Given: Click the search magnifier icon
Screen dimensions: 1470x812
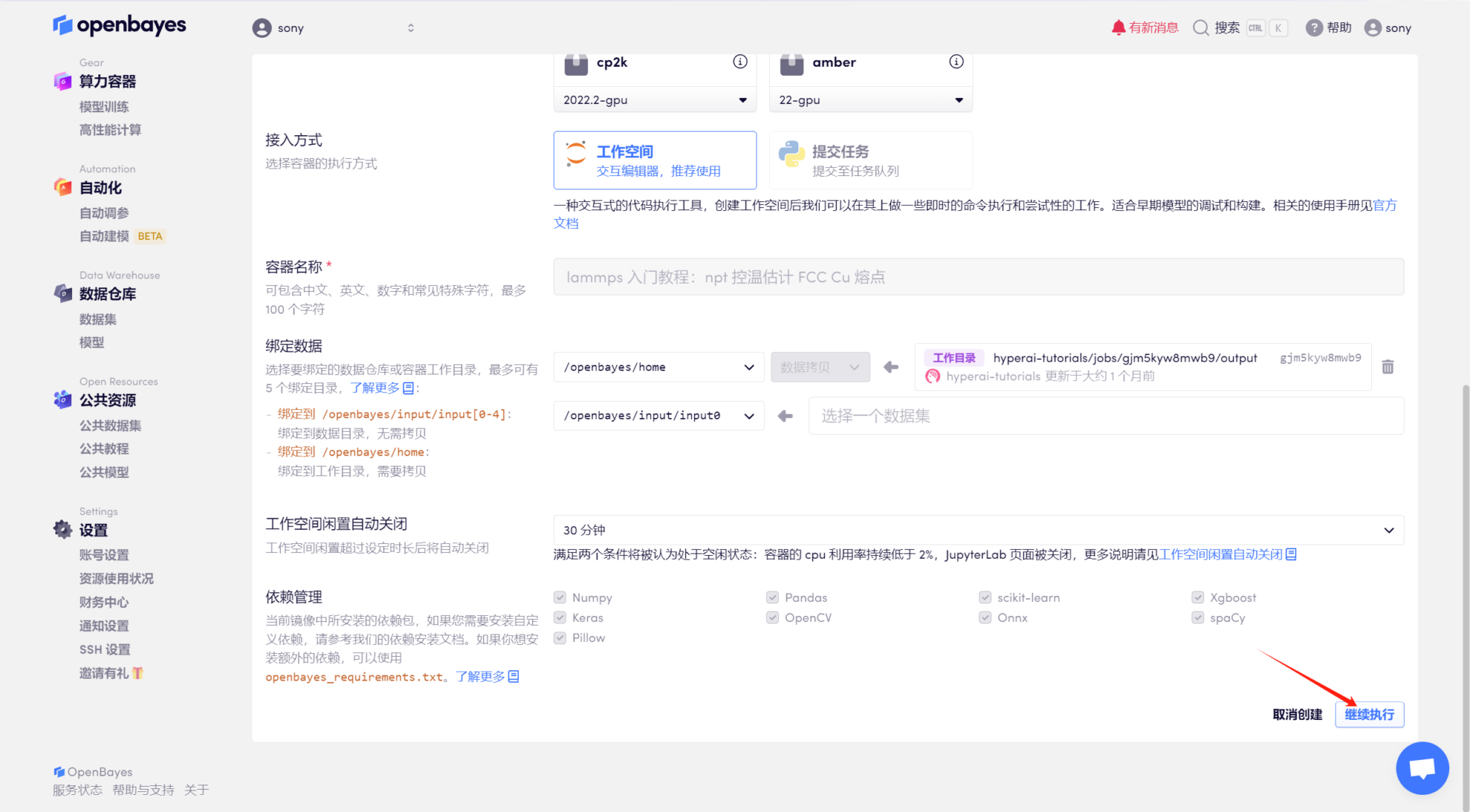Looking at the screenshot, I should (x=1200, y=27).
